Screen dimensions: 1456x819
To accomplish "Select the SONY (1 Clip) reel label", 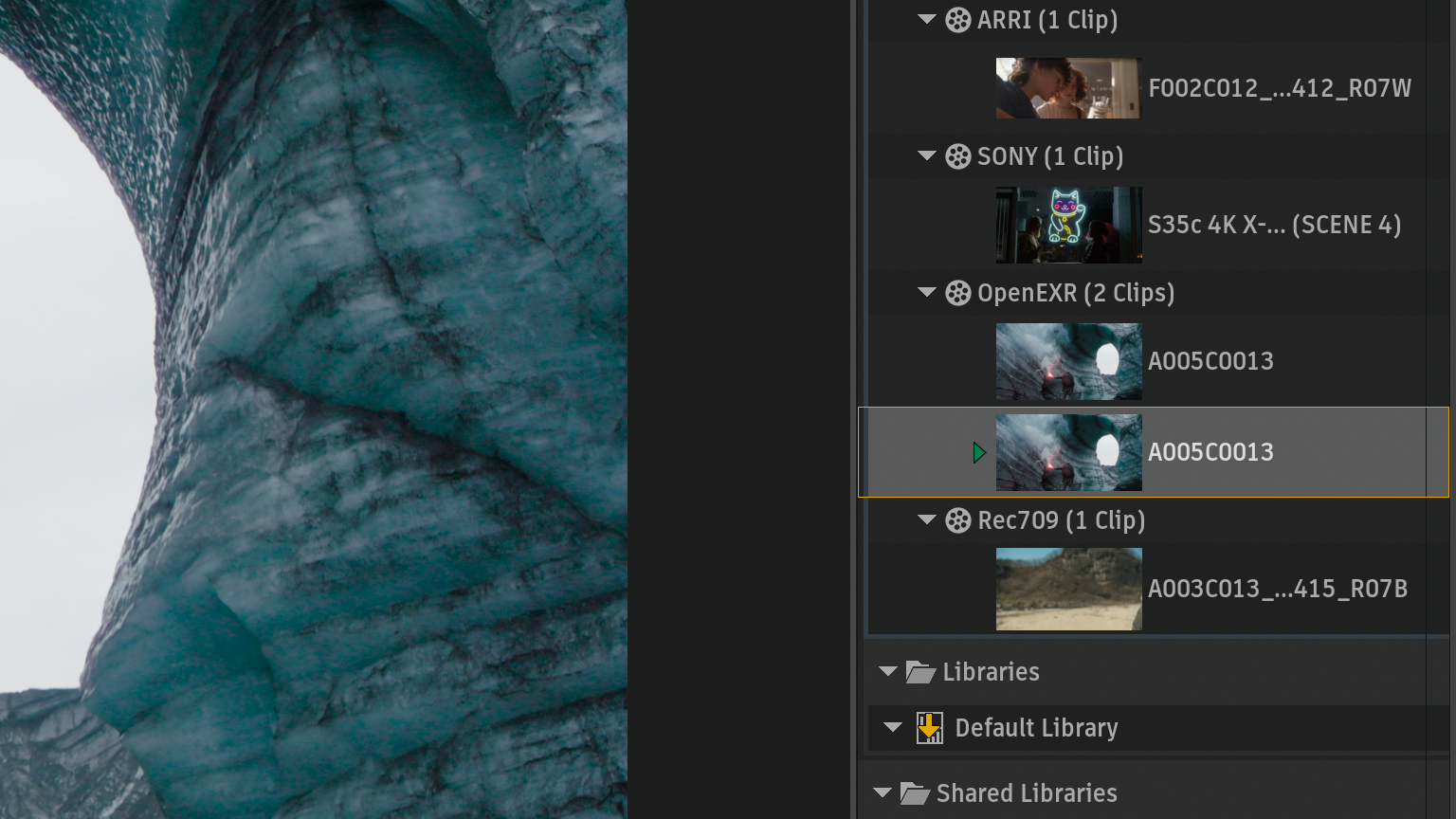I will 1050,156.
